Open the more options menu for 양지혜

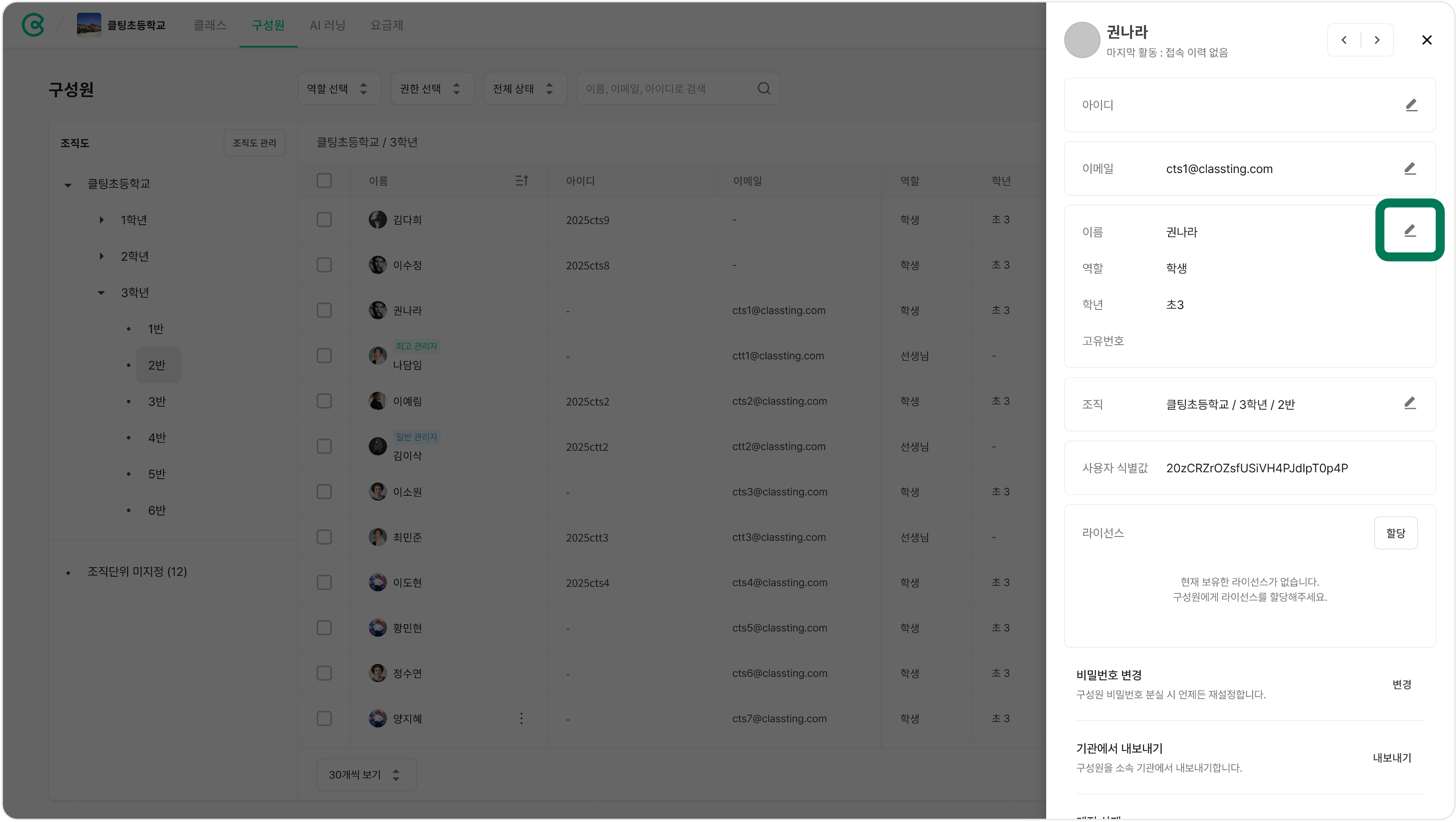pos(521,719)
